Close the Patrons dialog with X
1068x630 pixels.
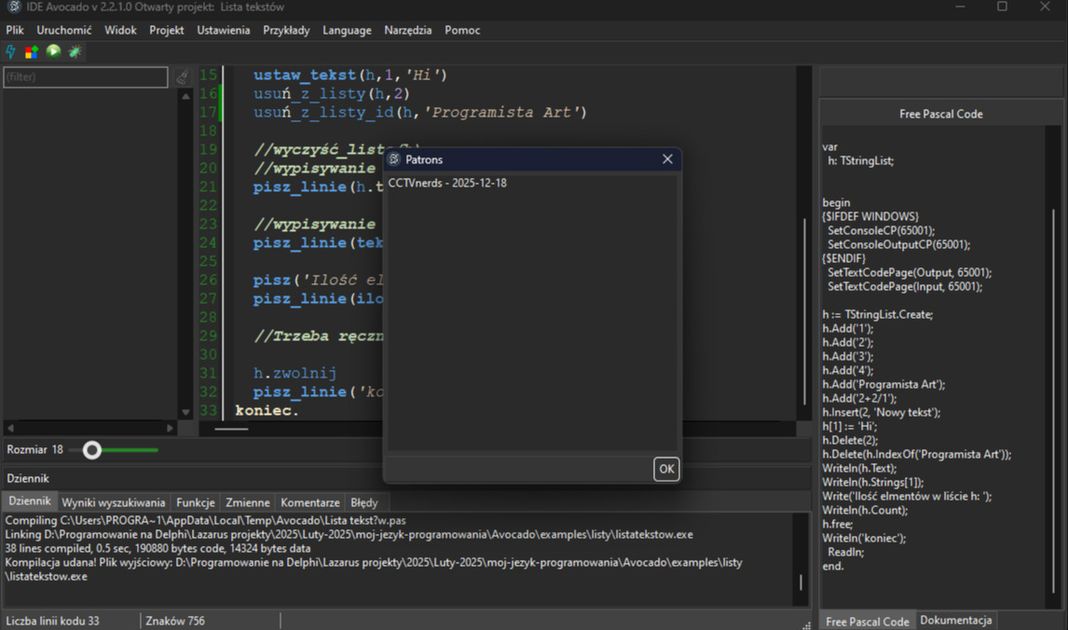[667, 159]
